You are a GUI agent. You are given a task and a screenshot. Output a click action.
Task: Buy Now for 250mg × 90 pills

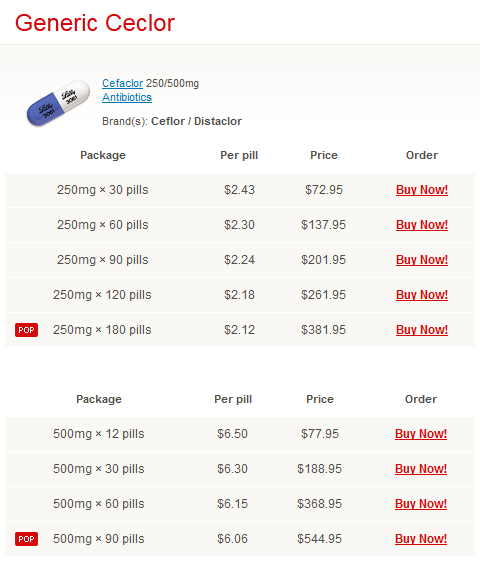pyautogui.click(x=422, y=260)
